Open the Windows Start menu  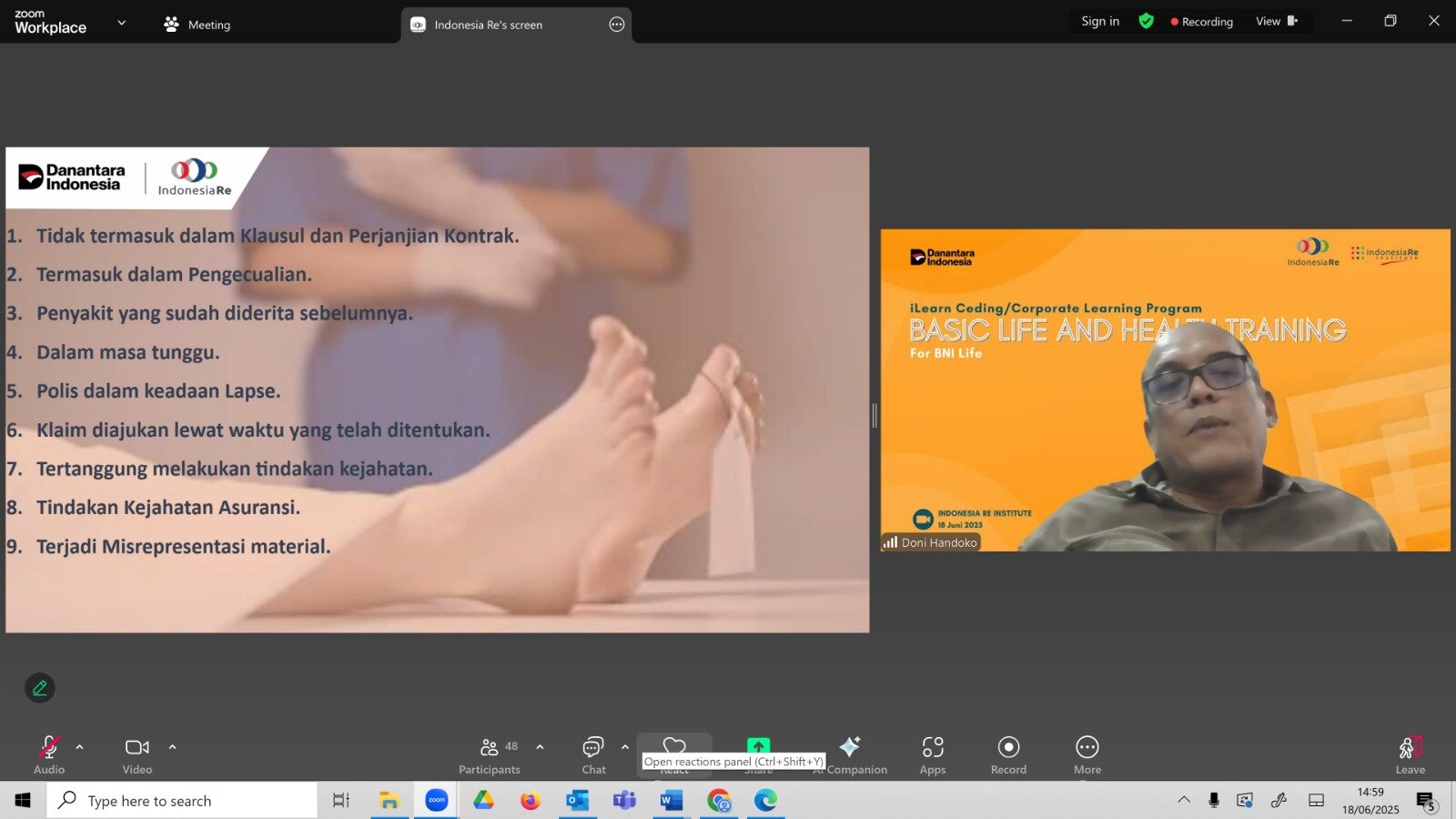click(x=23, y=800)
